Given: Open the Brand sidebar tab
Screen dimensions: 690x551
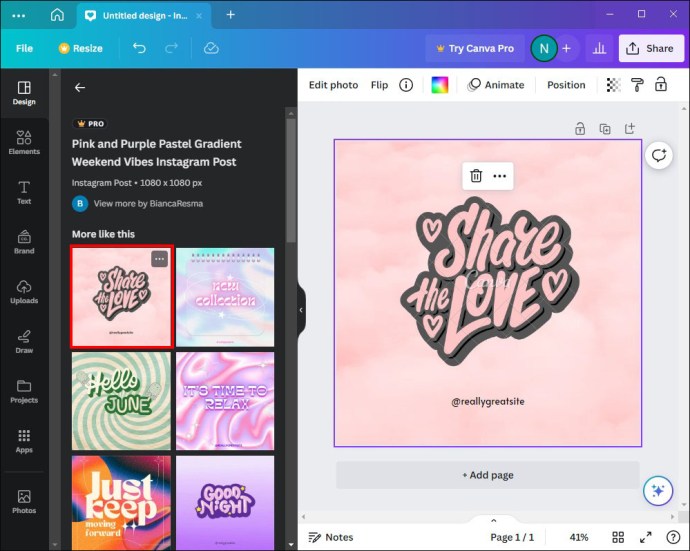Looking at the screenshot, I should coord(24,242).
